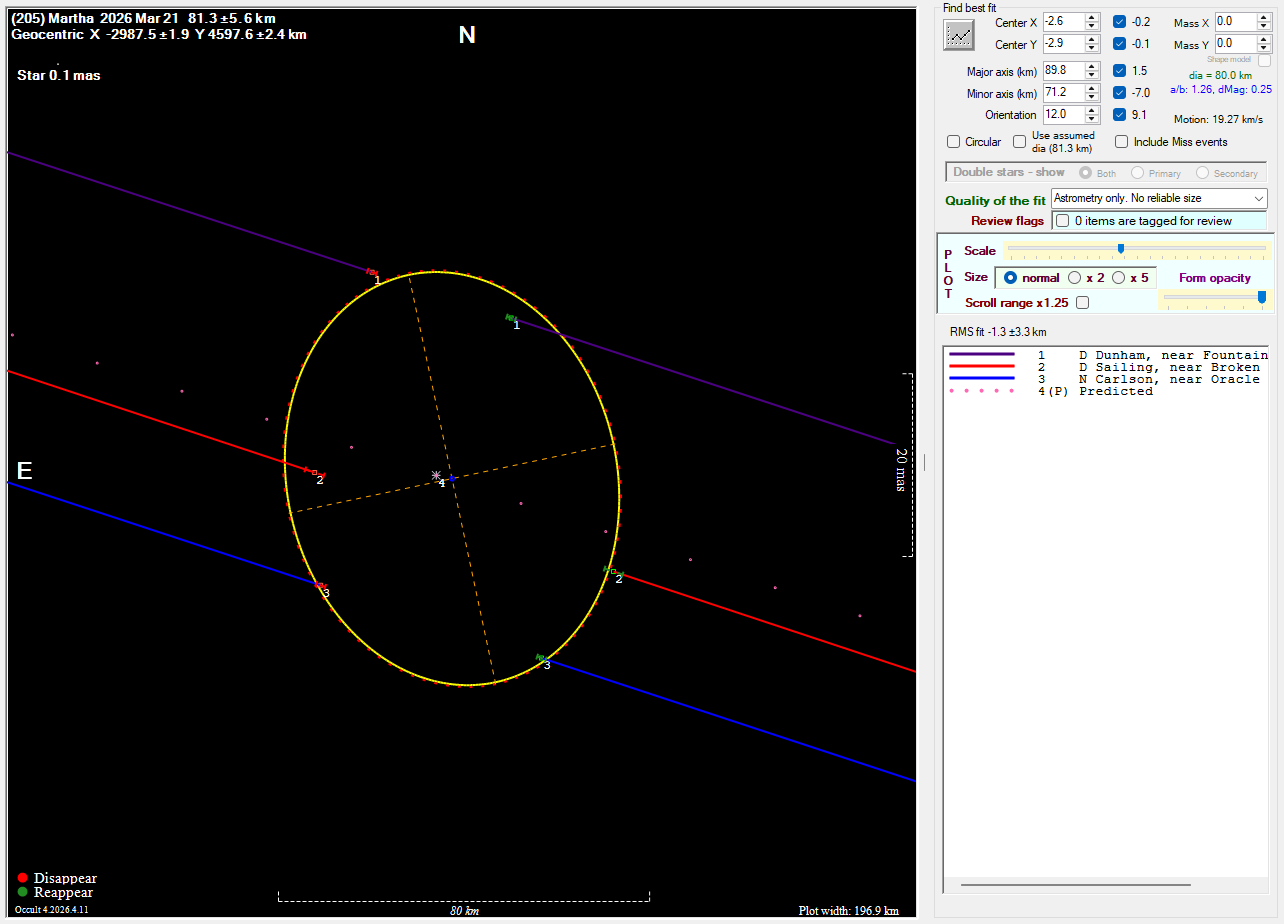Click the Find best fit graph button

959,35
